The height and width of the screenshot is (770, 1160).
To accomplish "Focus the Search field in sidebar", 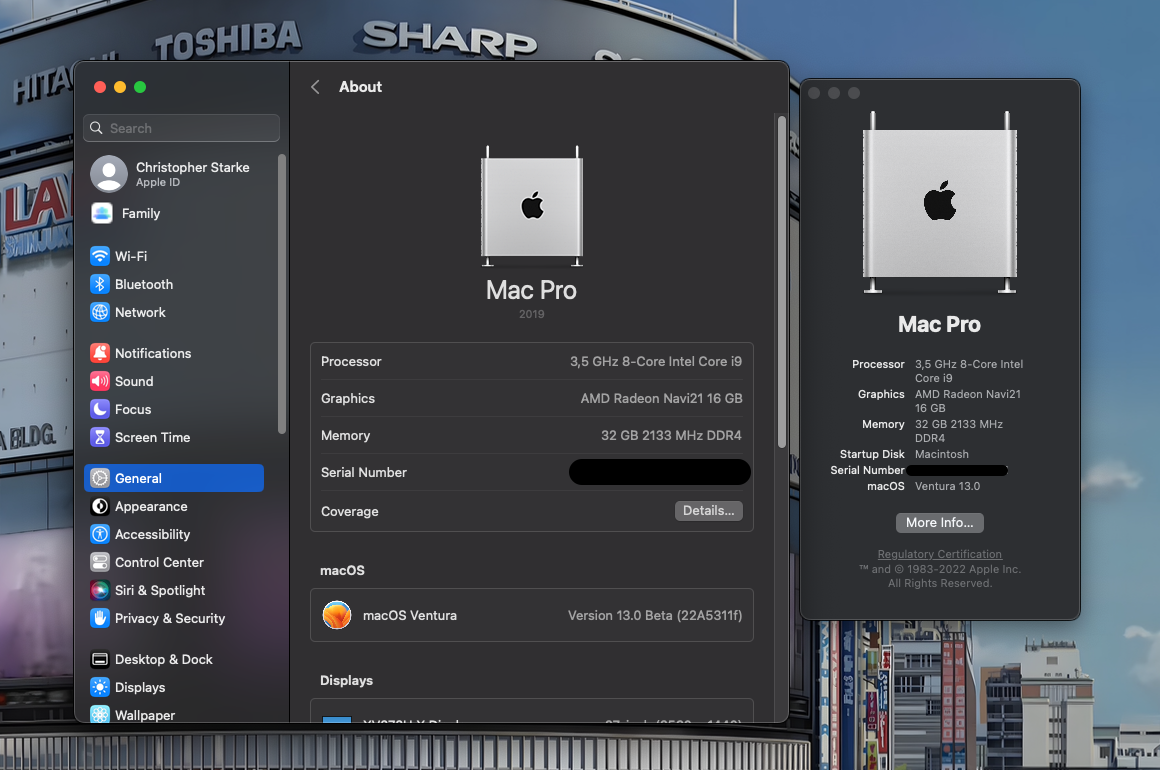I will coord(181,128).
